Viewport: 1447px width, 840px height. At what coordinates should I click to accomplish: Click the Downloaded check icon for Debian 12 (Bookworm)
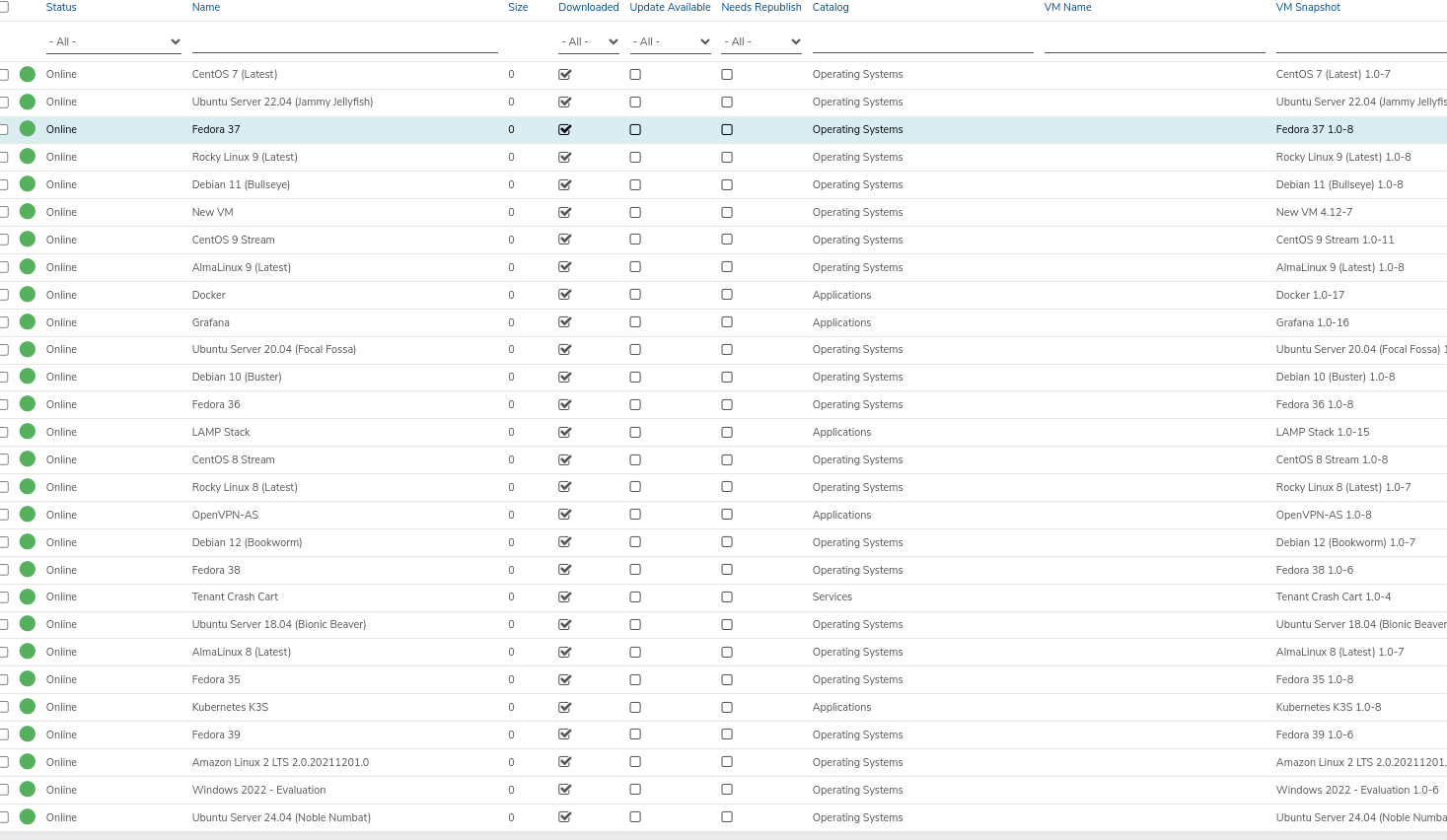coord(565,542)
